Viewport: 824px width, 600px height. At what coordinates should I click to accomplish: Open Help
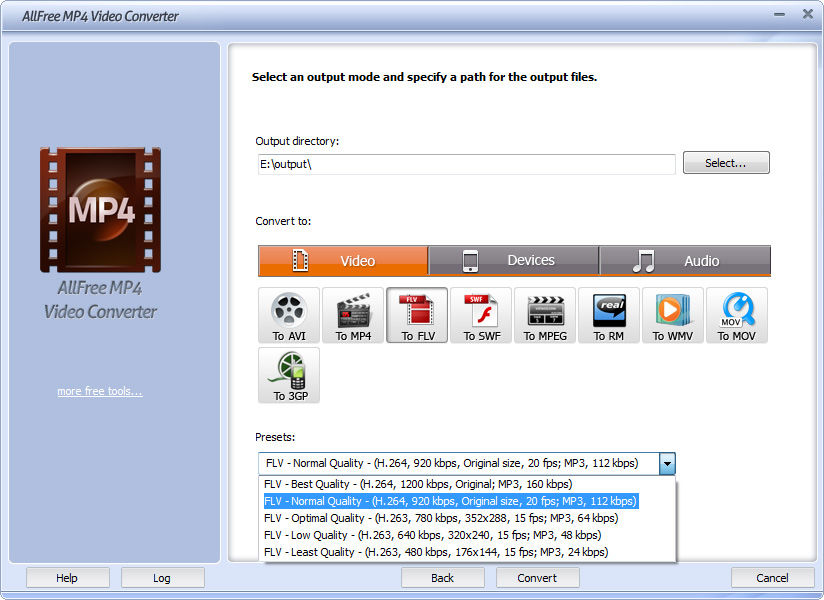click(67, 578)
